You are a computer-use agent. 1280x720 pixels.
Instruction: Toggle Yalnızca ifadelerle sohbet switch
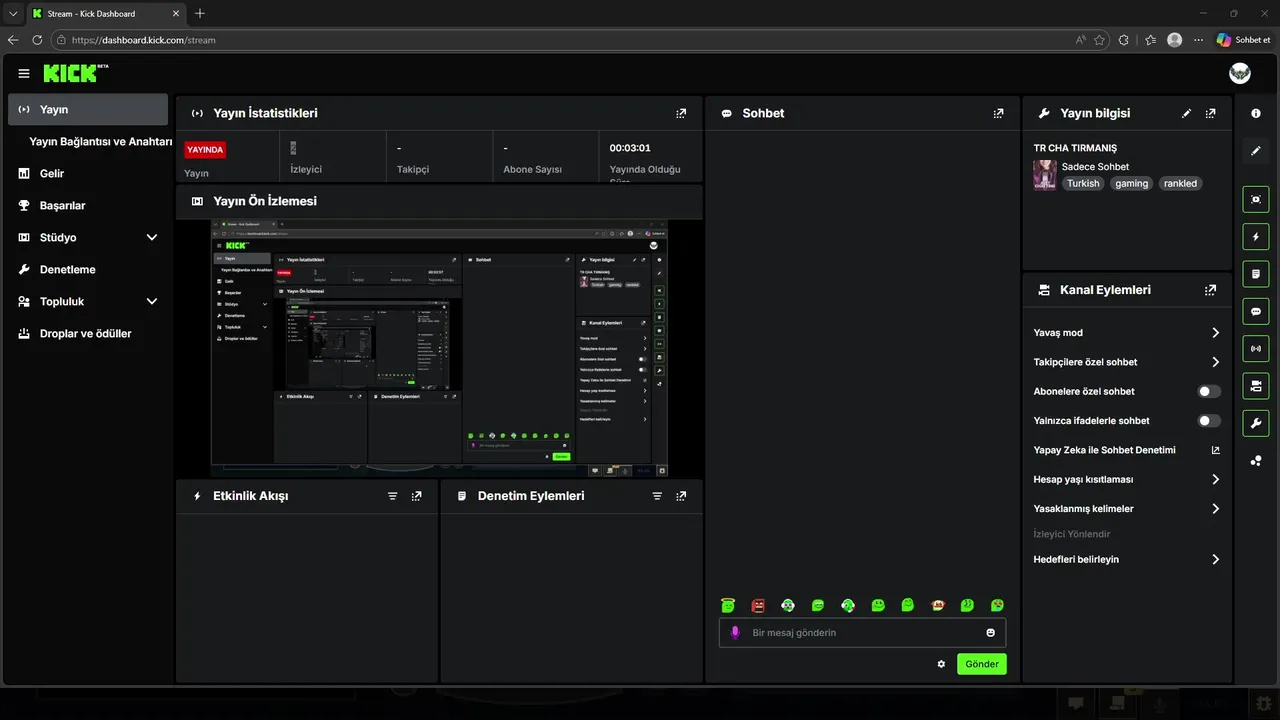[1210, 421]
